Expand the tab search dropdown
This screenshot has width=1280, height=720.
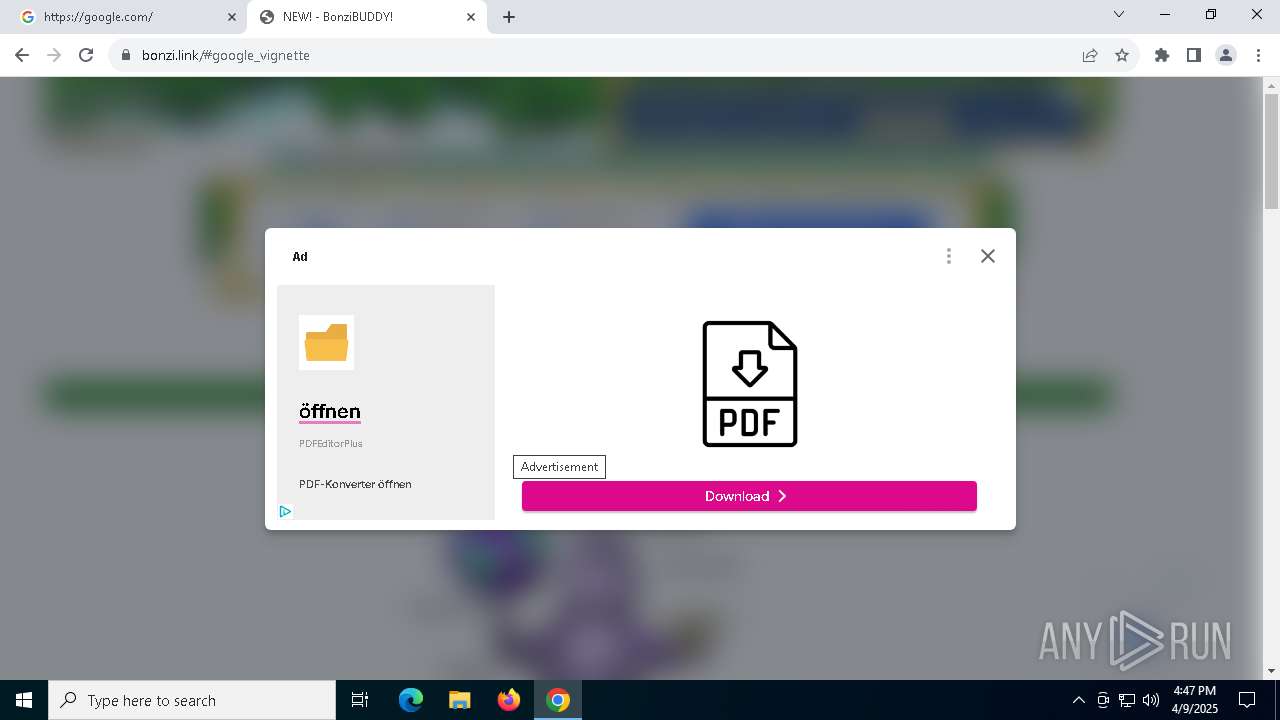pos(1119,14)
